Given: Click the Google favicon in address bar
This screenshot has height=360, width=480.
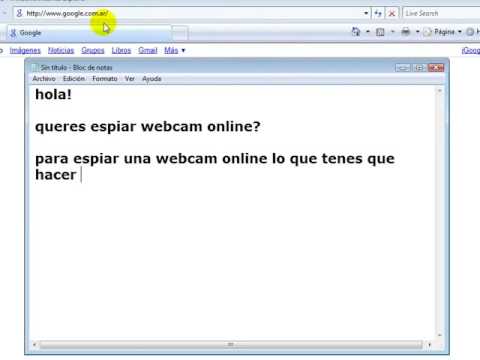Looking at the screenshot, I should pos(19,13).
